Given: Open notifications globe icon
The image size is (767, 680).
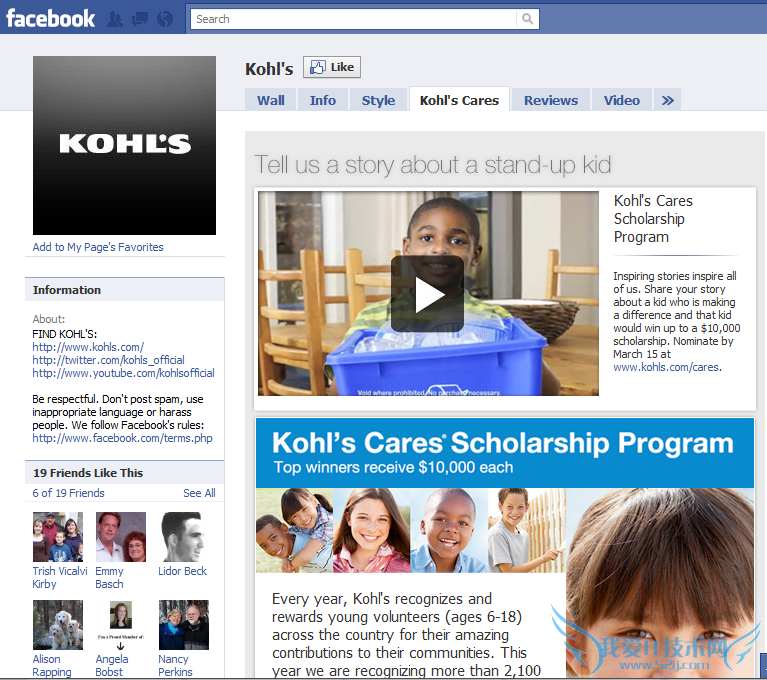Looking at the screenshot, I should tap(165, 19).
